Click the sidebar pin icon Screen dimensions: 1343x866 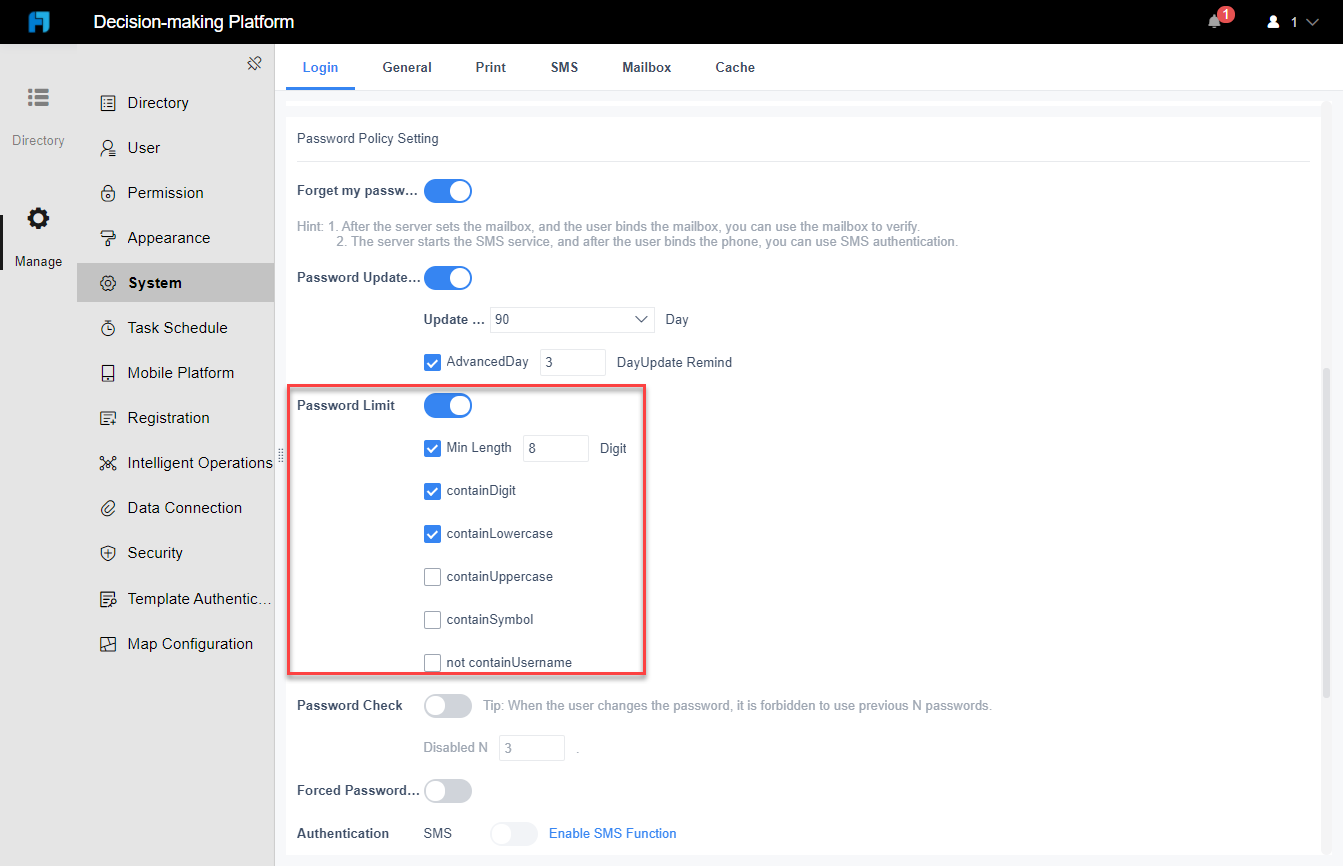(x=254, y=62)
